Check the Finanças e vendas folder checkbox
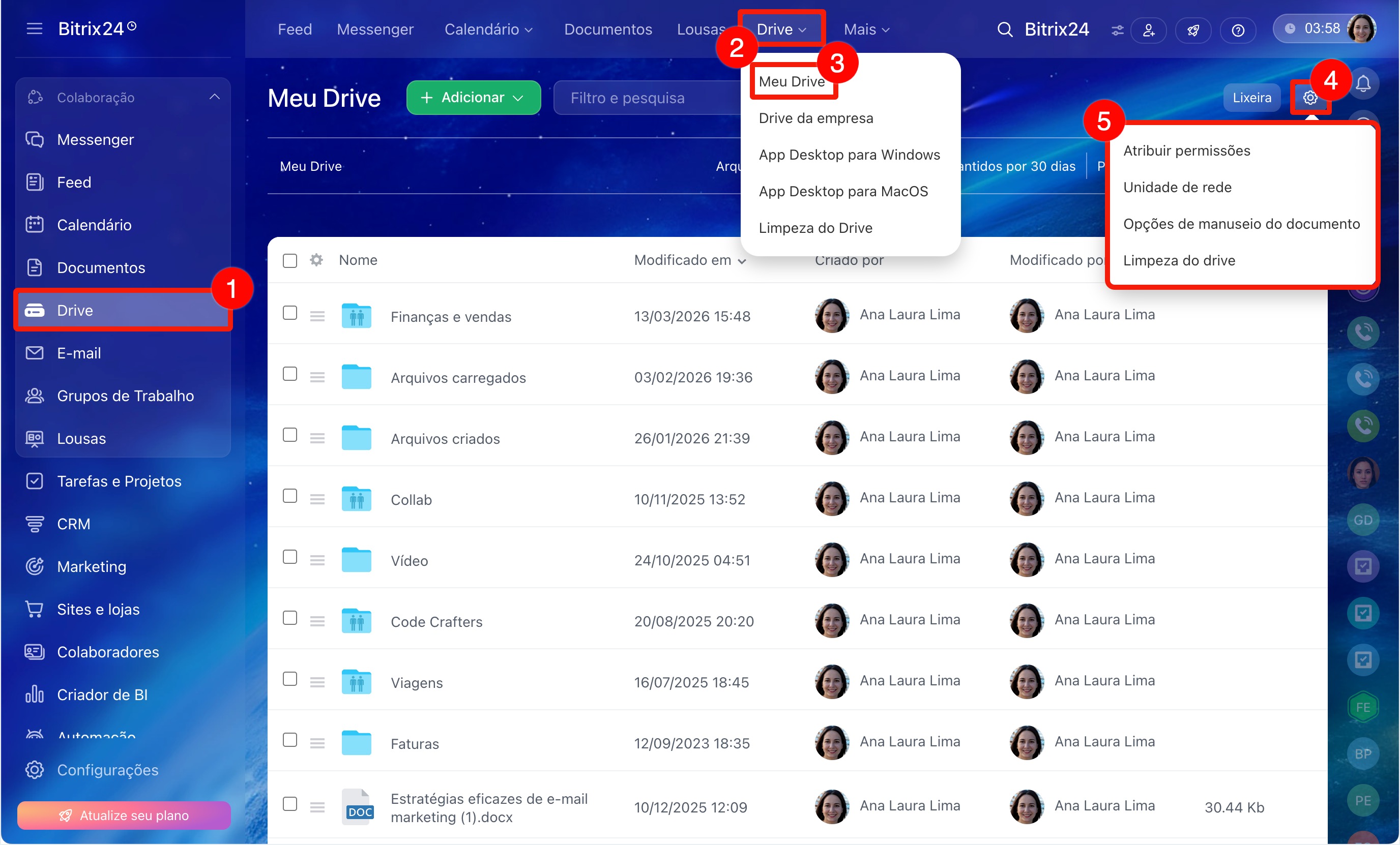Image resolution: width=1400 pixels, height=845 pixels. pos(290,313)
